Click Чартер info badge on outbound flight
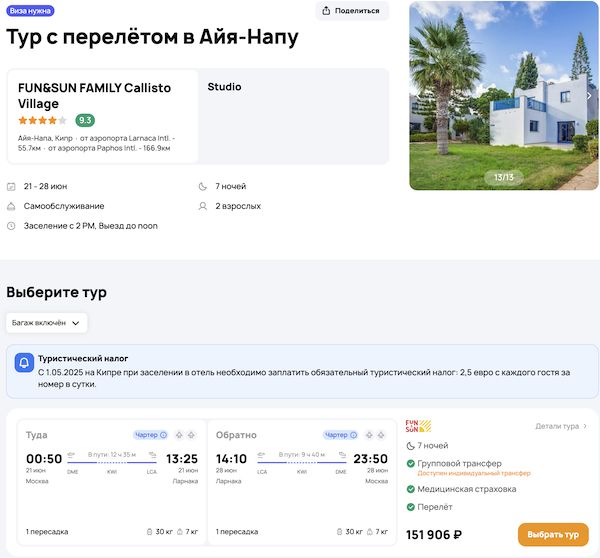Viewport: 600px width, 558px height. pos(151,435)
